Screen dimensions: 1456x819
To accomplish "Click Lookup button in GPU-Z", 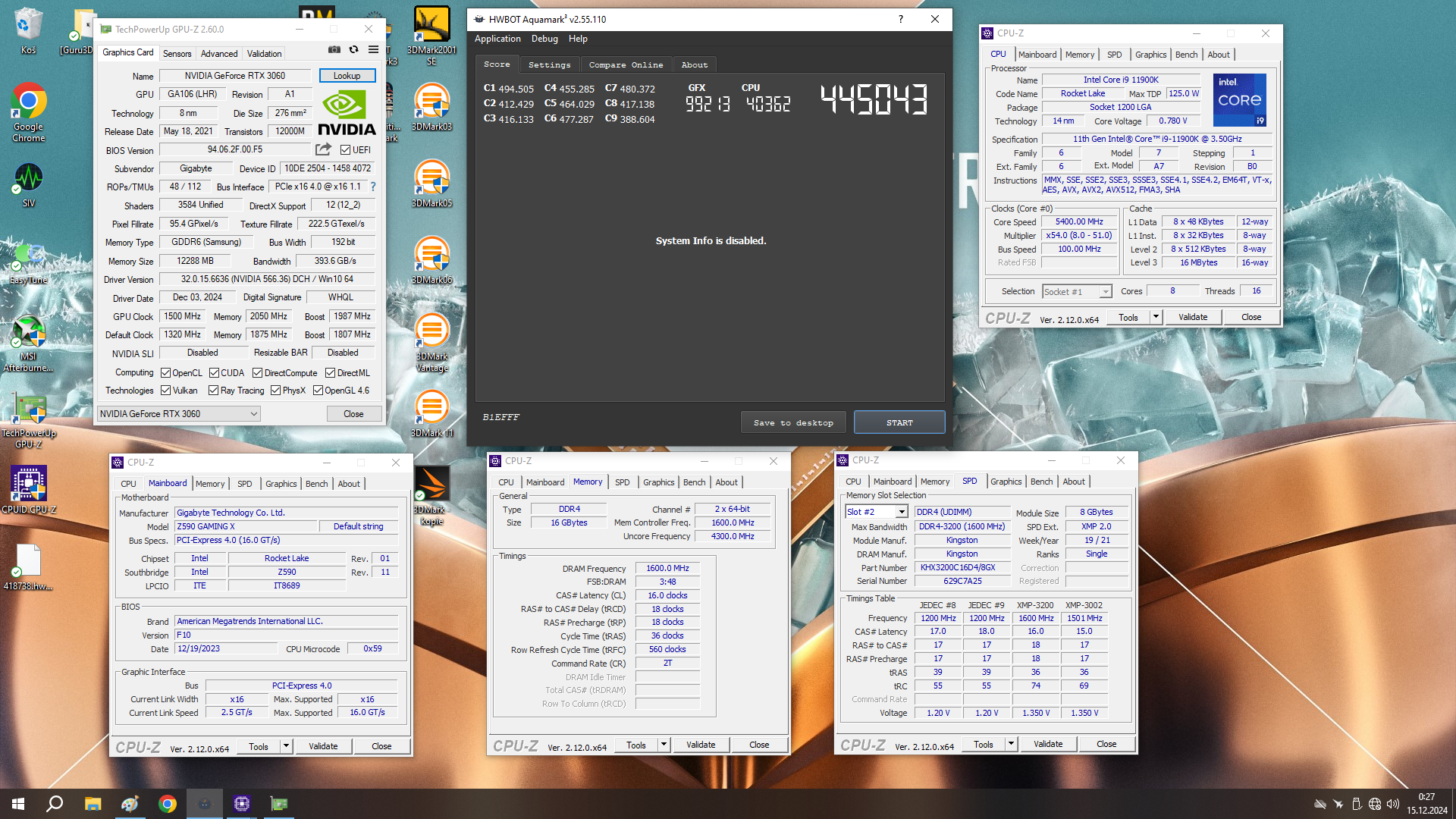I will pyautogui.click(x=347, y=76).
